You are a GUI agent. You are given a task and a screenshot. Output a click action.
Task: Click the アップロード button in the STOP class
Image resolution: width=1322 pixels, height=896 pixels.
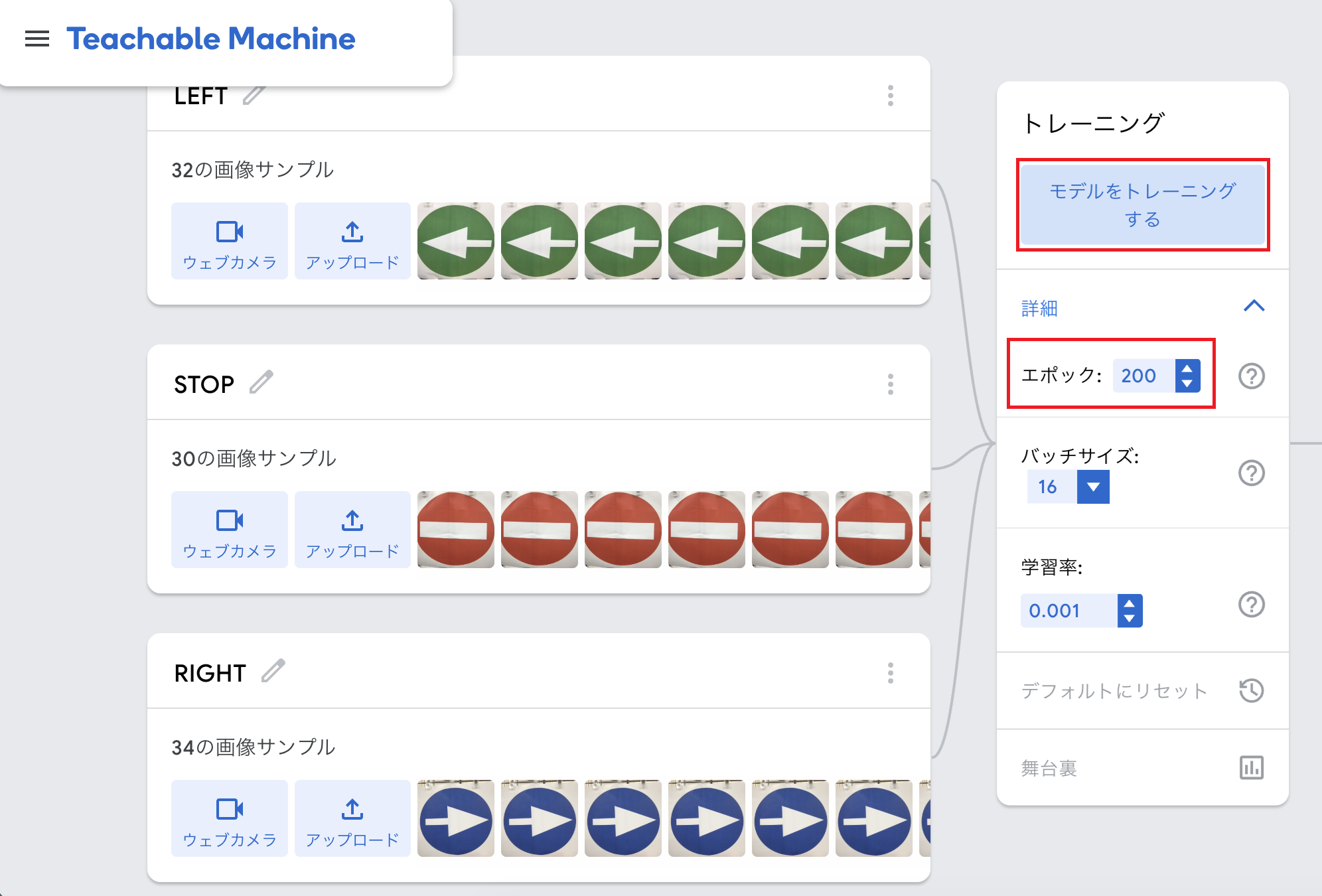pos(352,530)
